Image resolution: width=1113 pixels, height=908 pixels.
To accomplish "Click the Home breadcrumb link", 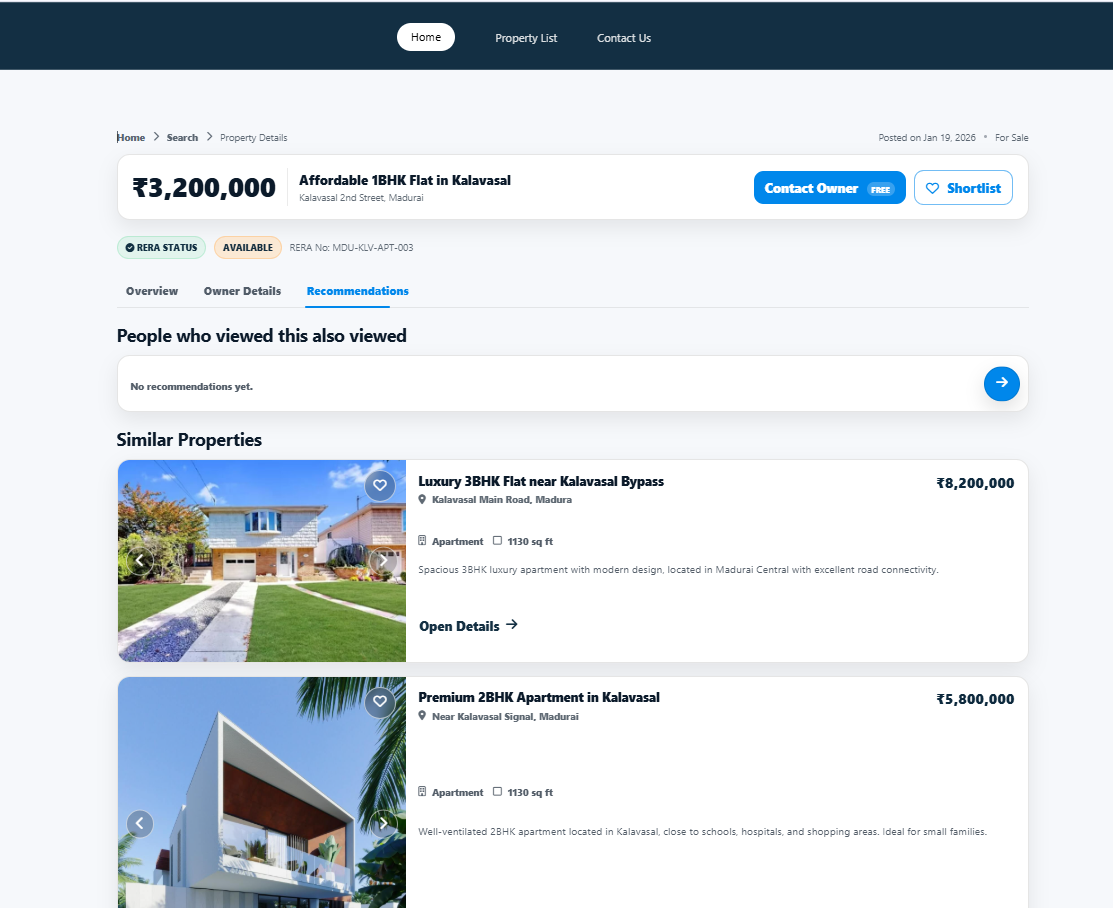I will 131,138.
